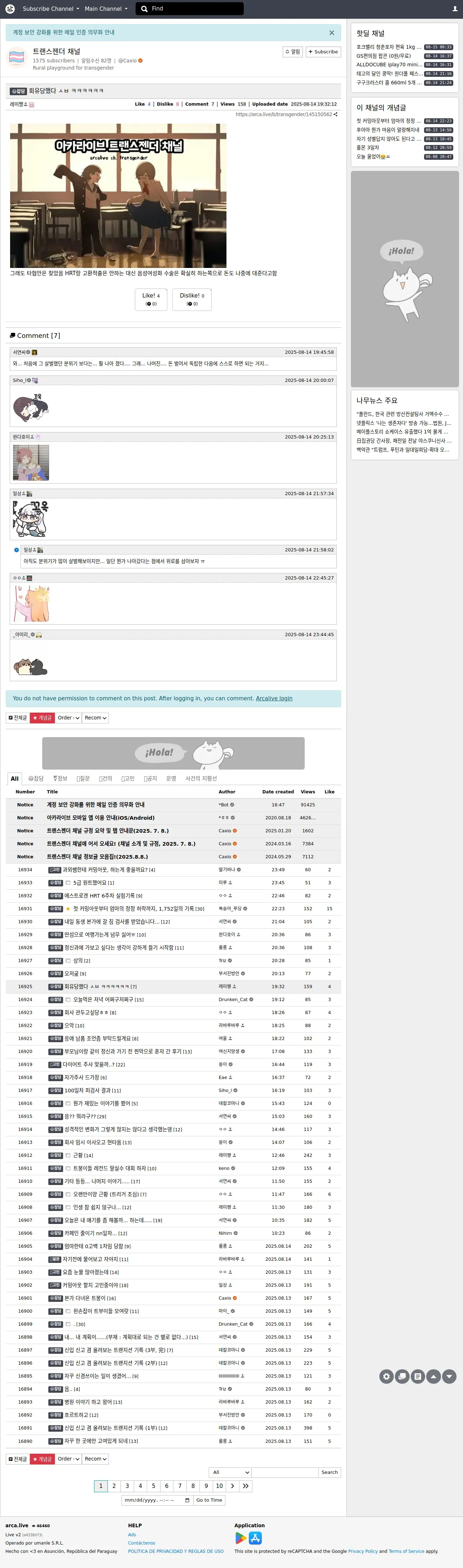Screen dimensions: 463x1568
Task: Select the 고민 category tab
Action: coord(128,779)
